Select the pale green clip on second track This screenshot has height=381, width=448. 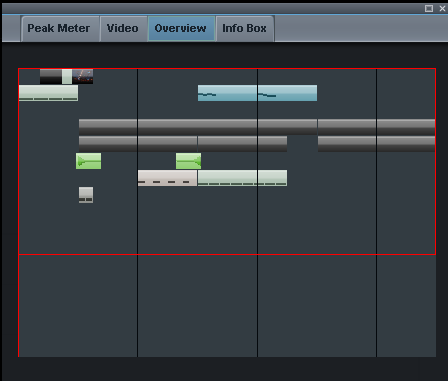click(48, 93)
